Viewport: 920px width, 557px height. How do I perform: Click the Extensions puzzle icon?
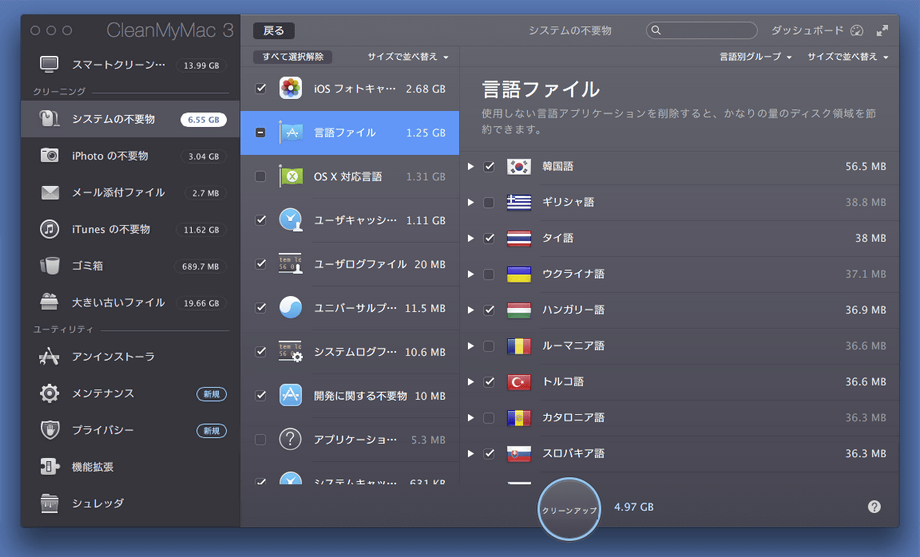(x=49, y=467)
